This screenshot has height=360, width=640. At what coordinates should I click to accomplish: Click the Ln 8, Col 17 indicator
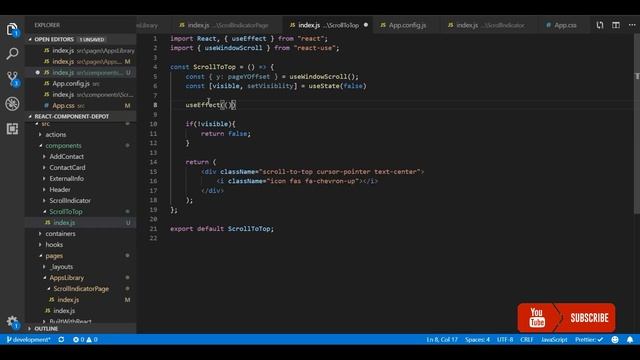point(442,340)
